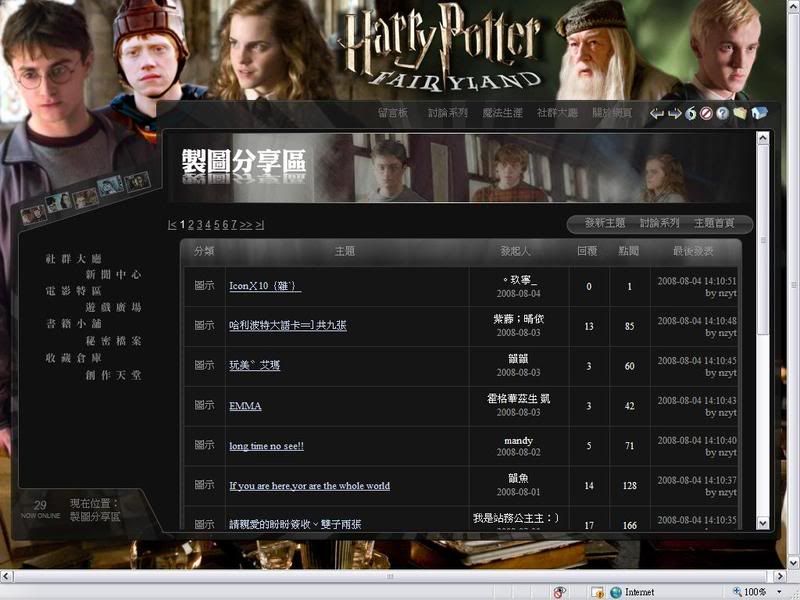Click the 最後發表 column header
Screen dimensions: 800x600
click(x=693, y=251)
